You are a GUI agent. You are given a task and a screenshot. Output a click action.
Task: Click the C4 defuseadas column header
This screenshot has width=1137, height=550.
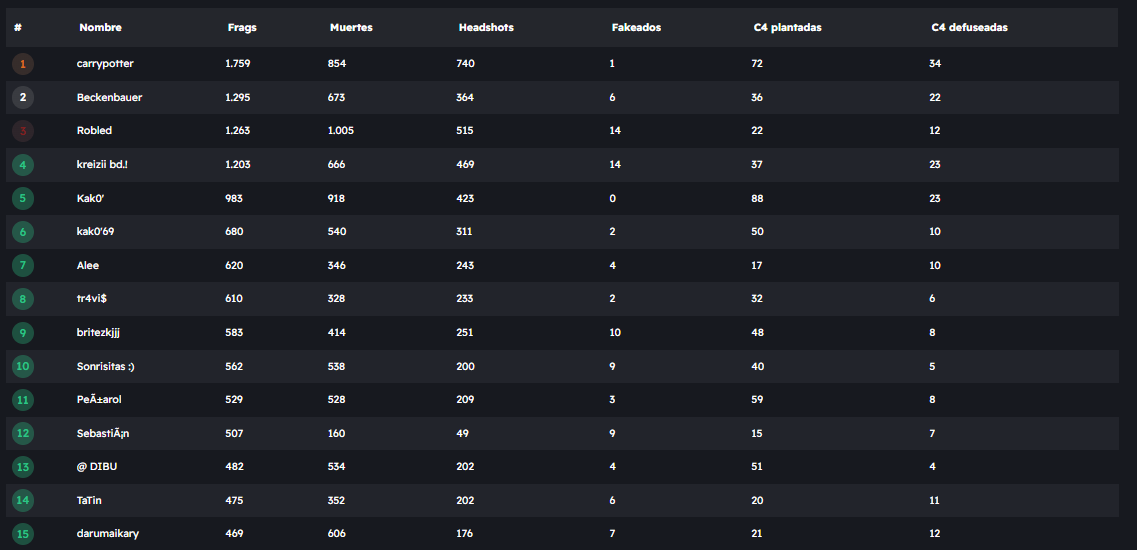[x=969, y=28]
